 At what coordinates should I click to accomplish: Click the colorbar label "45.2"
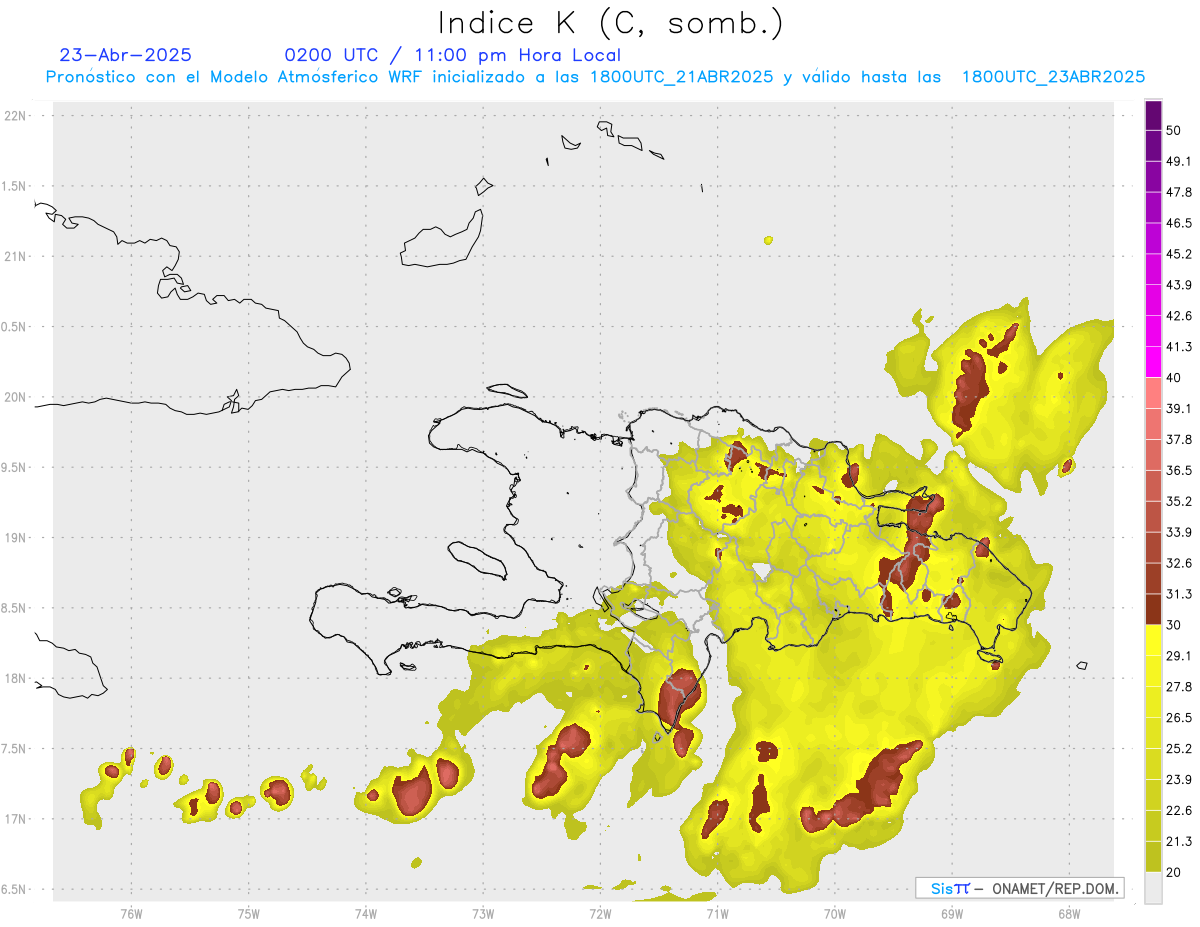[1179, 254]
